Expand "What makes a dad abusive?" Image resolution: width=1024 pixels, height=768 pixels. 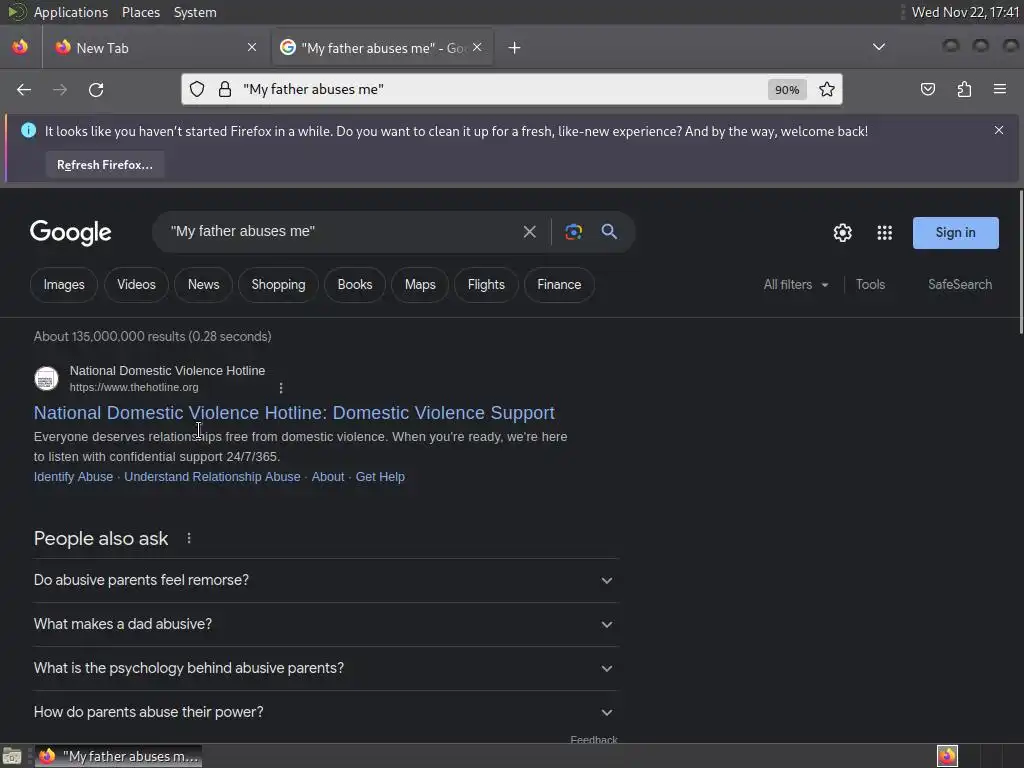(x=326, y=624)
